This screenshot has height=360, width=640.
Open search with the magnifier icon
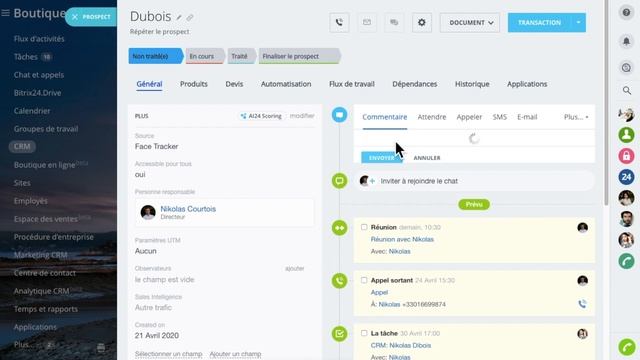(627, 90)
